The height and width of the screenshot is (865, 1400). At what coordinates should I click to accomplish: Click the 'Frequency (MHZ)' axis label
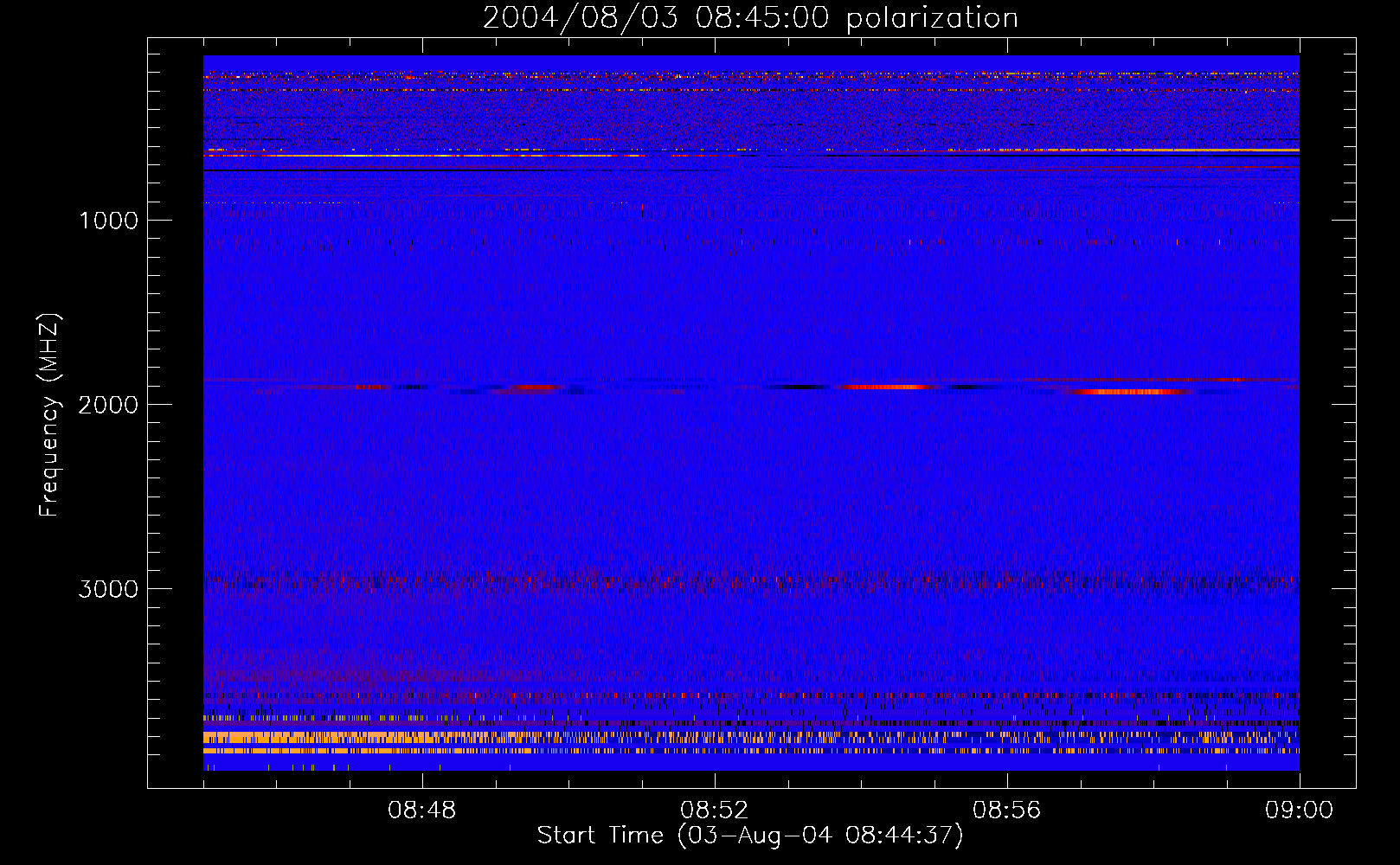click(x=49, y=415)
